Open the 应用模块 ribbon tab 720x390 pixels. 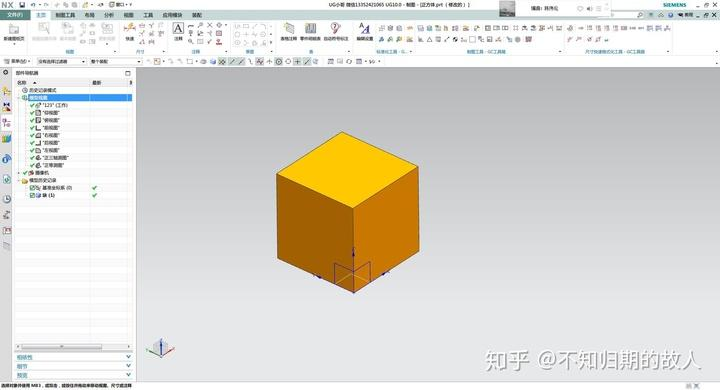coord(172,15)
